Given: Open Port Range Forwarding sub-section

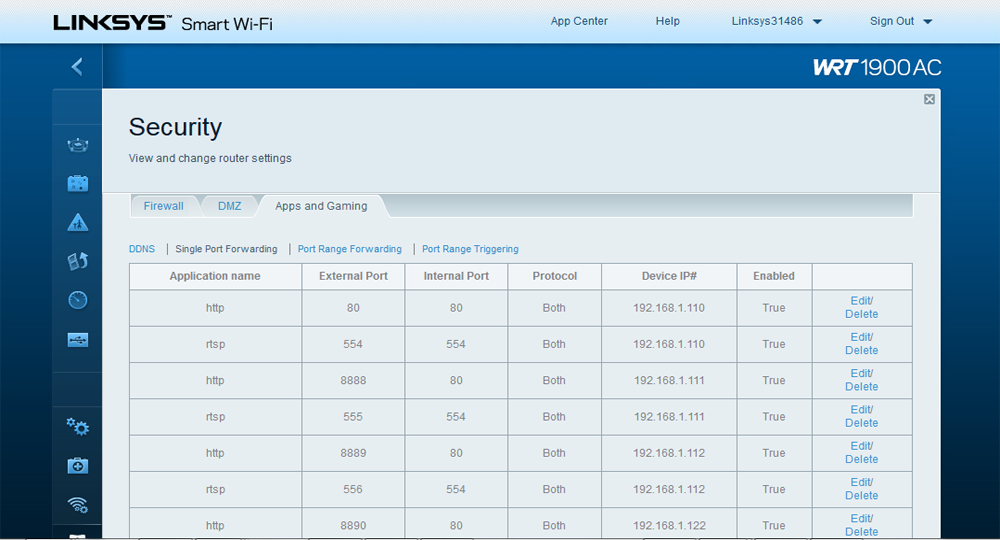Looking at the screenshot, I should pyautogui.click(x=349, y=249).
